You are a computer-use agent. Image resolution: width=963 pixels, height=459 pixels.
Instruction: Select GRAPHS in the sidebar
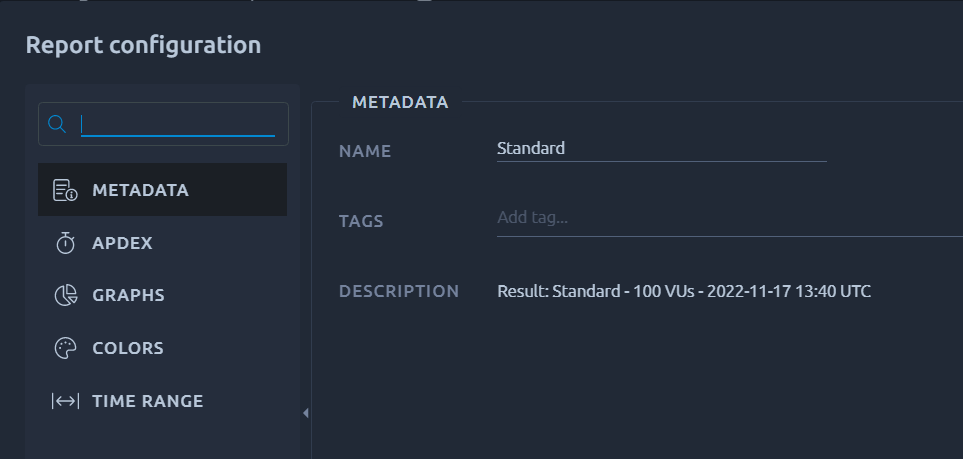162,295
